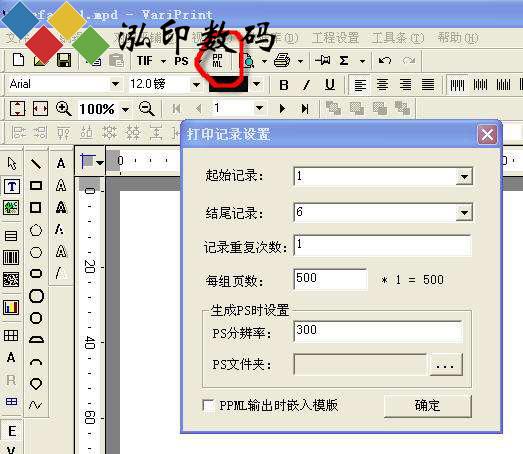Click the save diskette icon
The width and height of the screenshot is (523, 454).
[x=64, y=60]
